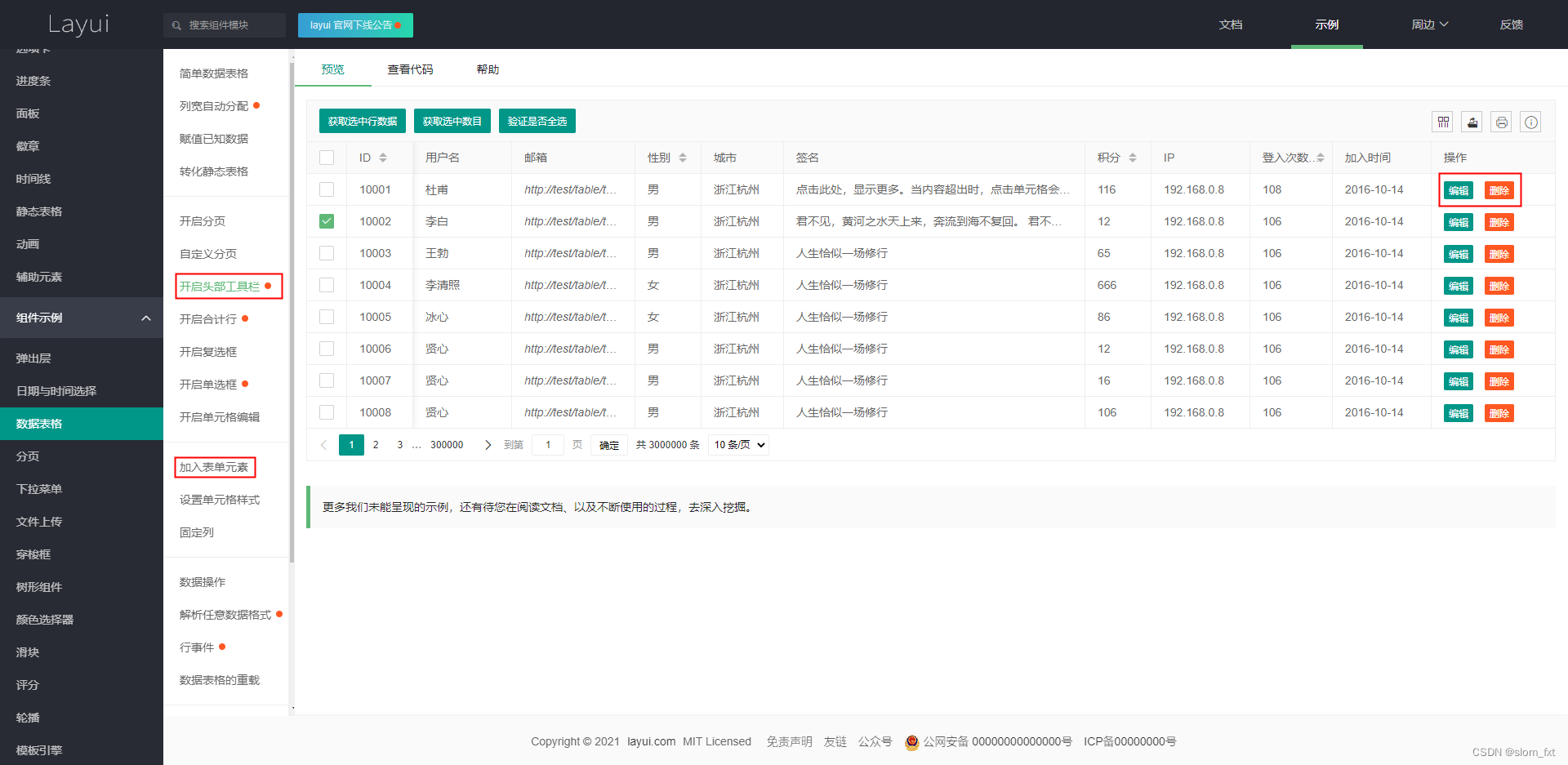Click the print table icon
The image size is (1568, 765).
tap(1501, 122)
